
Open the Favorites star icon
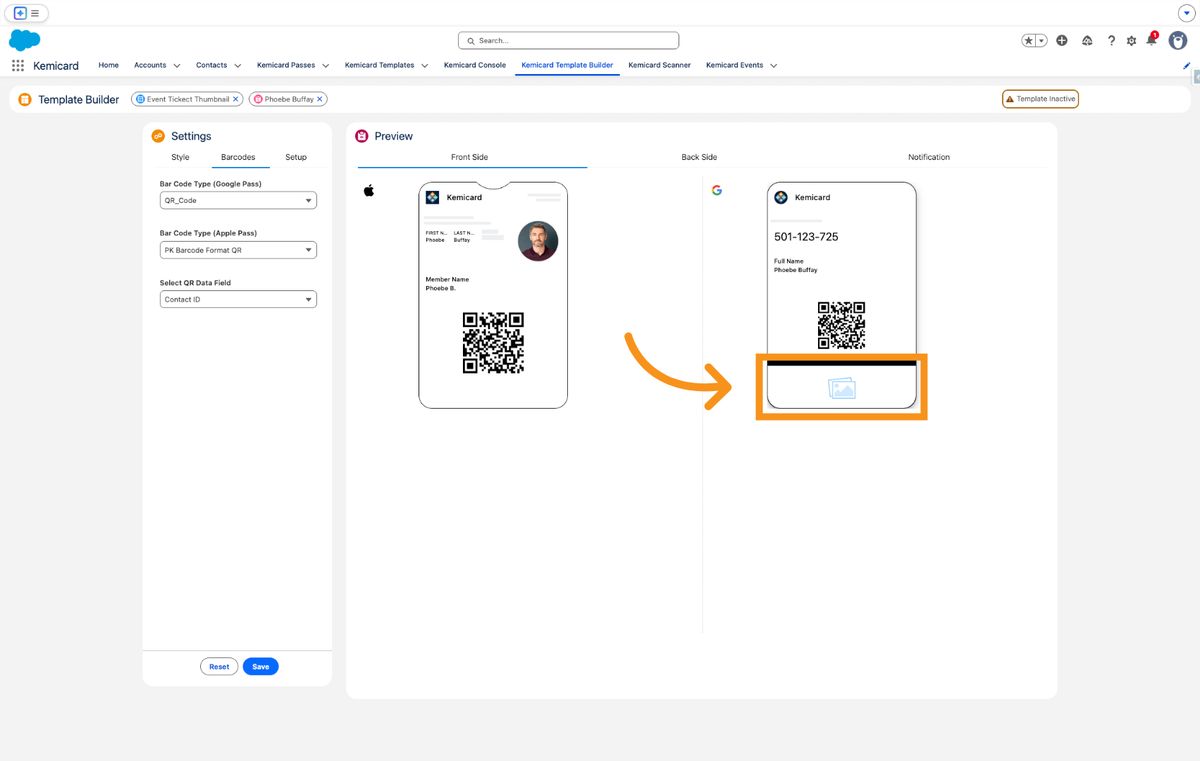point(1029,40)
